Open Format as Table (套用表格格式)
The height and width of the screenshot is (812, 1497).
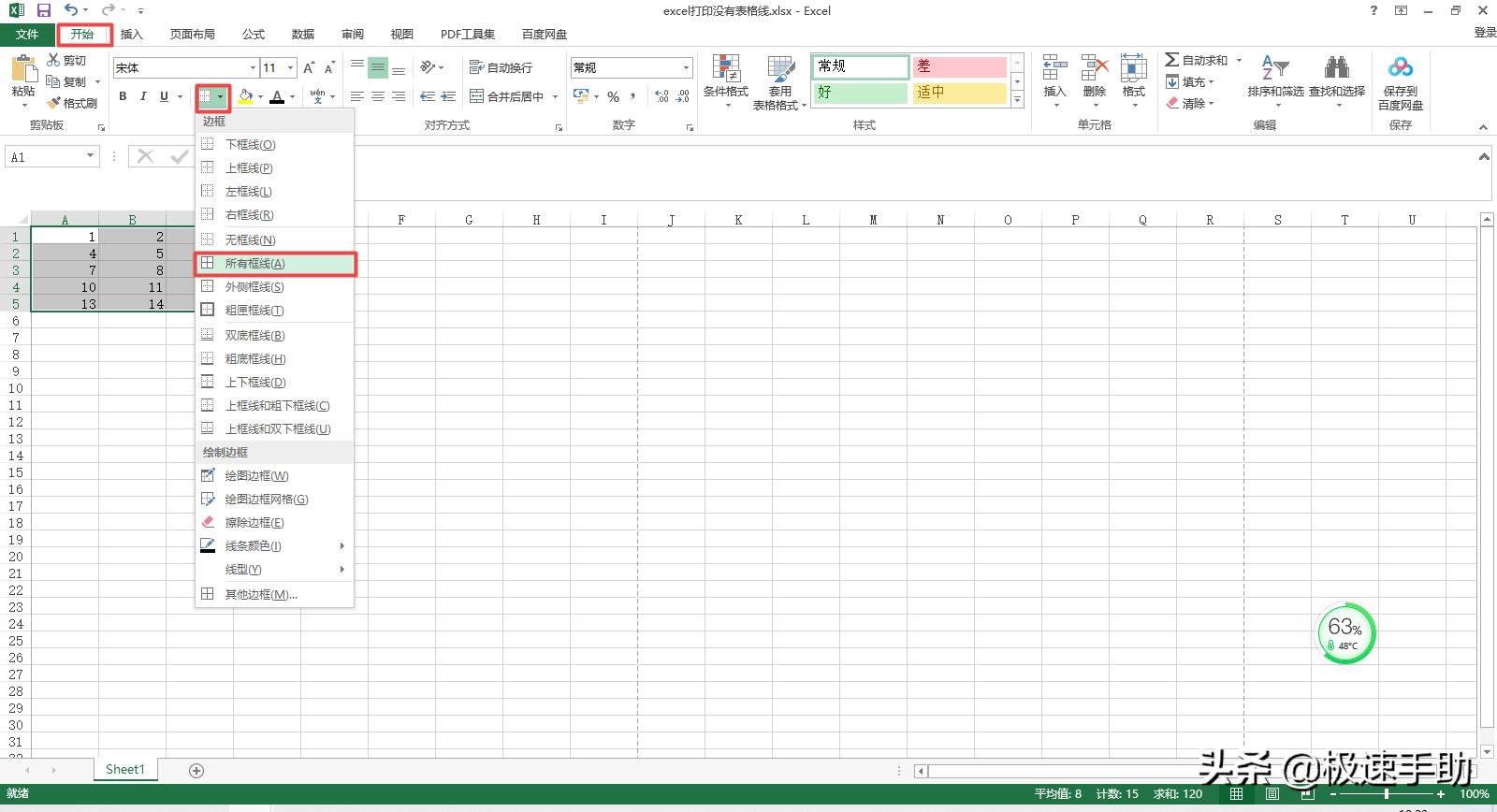coord(780,81)
